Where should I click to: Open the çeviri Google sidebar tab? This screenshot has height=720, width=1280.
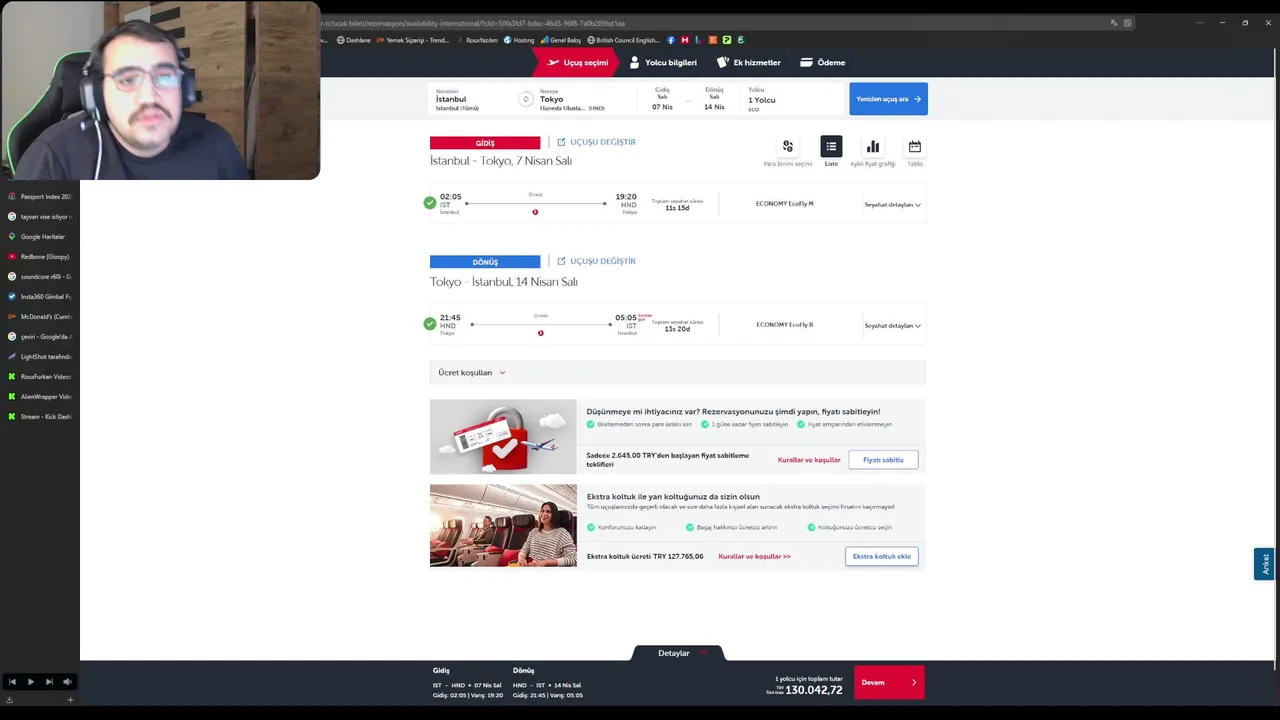40,337
